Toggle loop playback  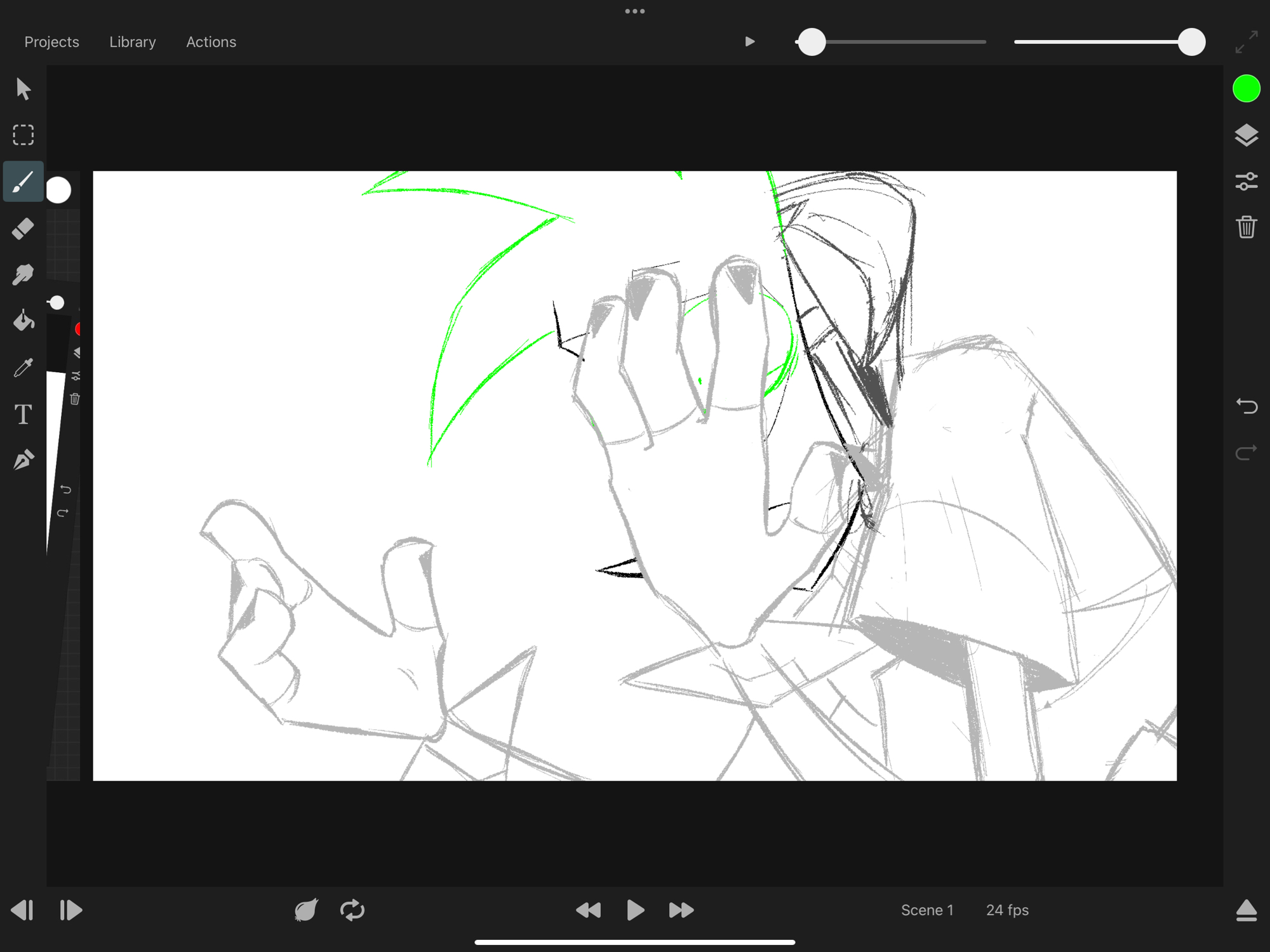click(352, 909)
